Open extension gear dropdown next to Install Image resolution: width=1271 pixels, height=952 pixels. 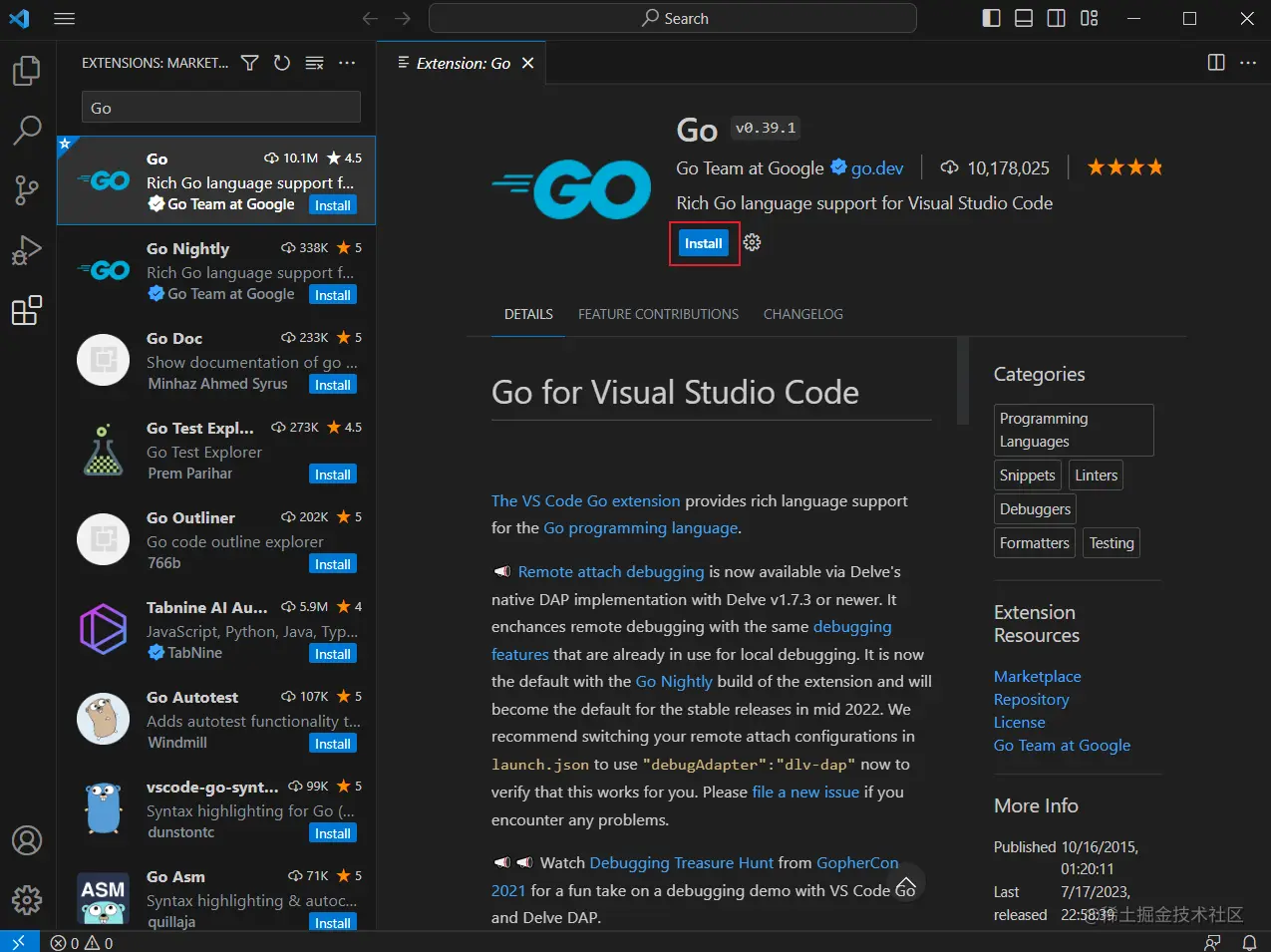pyautogui.click(x=753, y=242)
